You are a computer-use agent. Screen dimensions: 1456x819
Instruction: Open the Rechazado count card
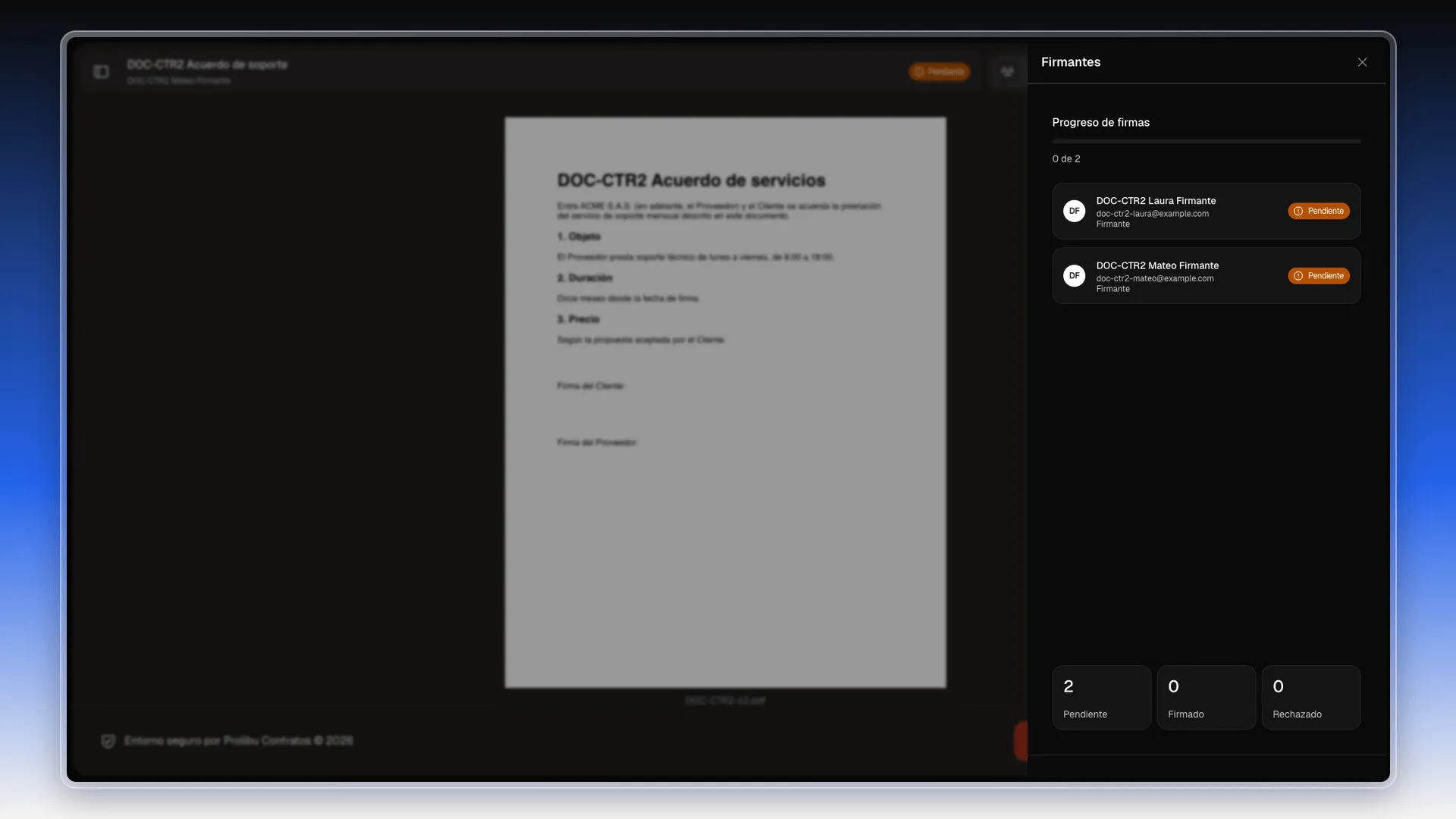pos(1310,698)
